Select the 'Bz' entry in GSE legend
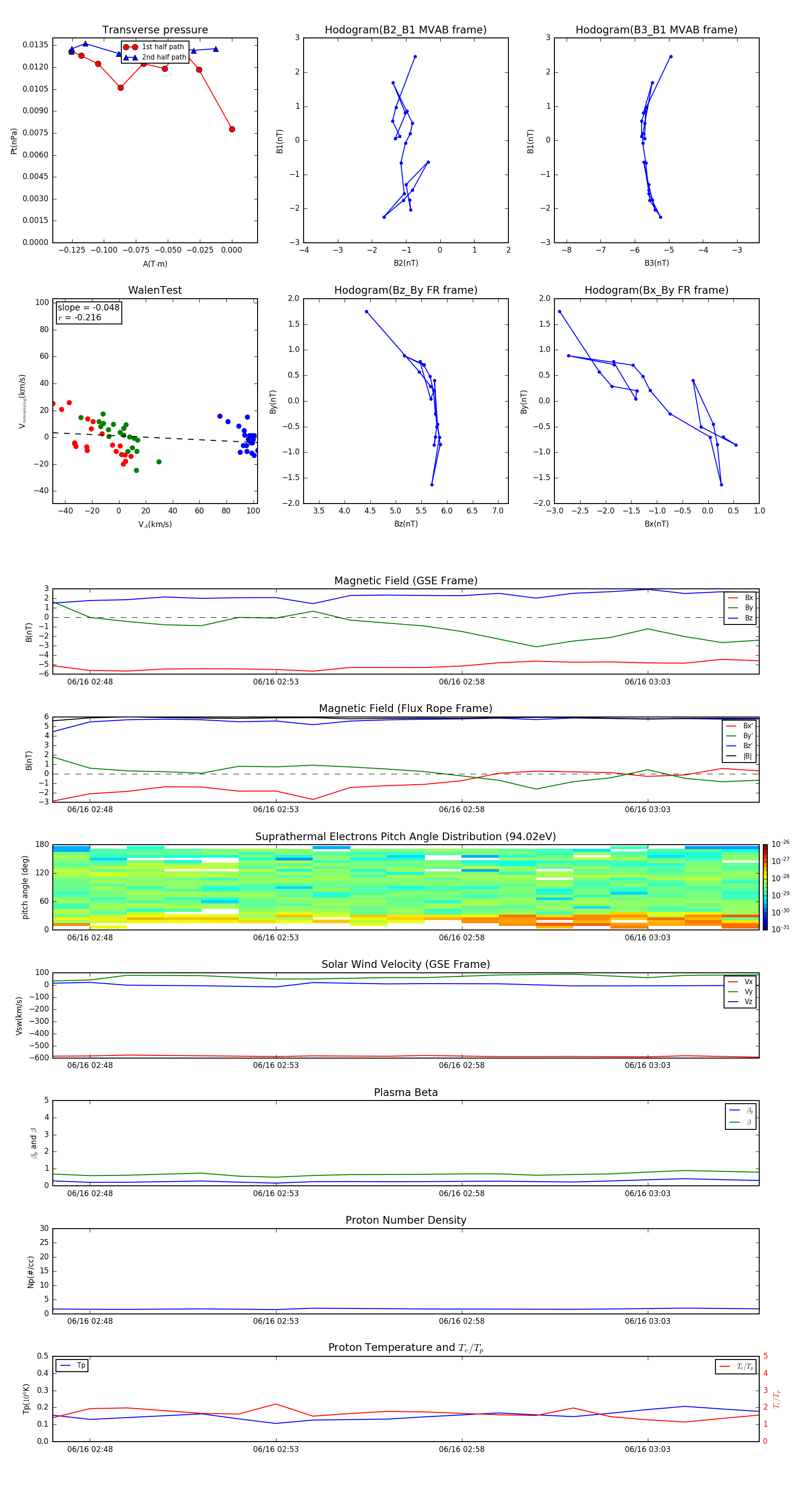The height and width of the screenshot is (1489, 812). [740, 619]
